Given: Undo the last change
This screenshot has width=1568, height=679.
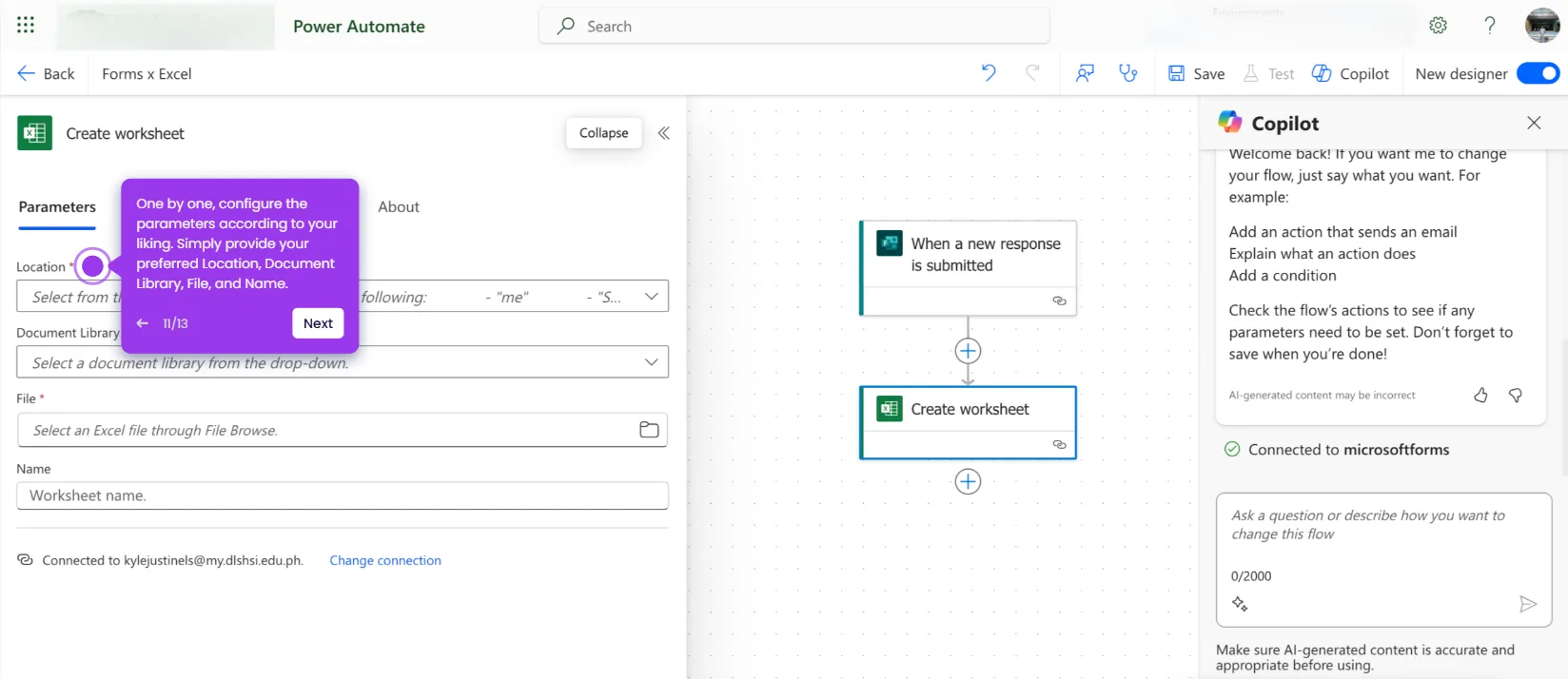Looking at the screenshot, I should 989,73.
